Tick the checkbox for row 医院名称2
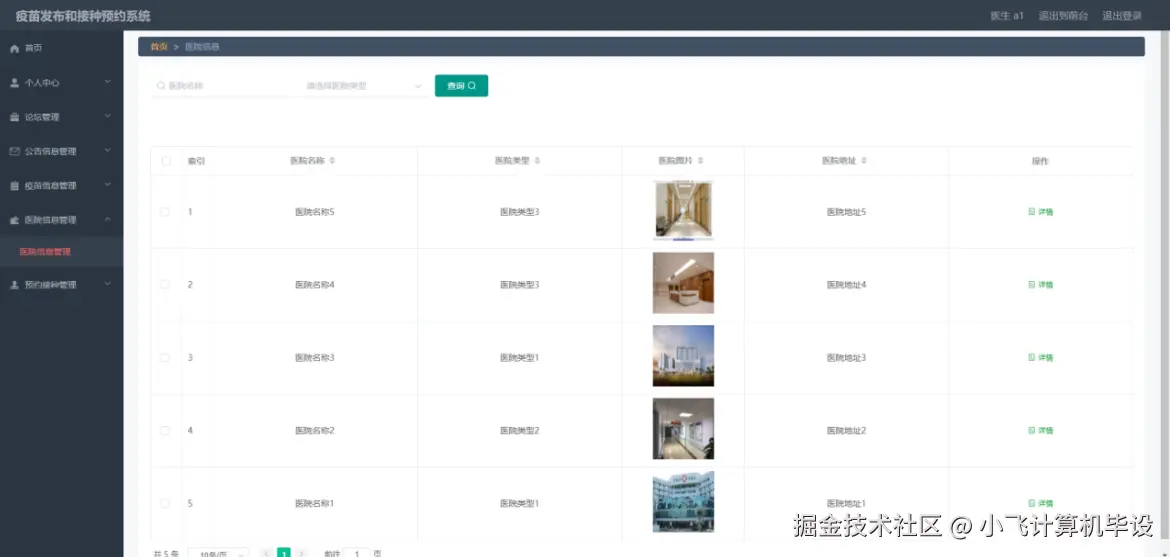Viewport: 1171px width, 557px height. click(x=165, y=431)
